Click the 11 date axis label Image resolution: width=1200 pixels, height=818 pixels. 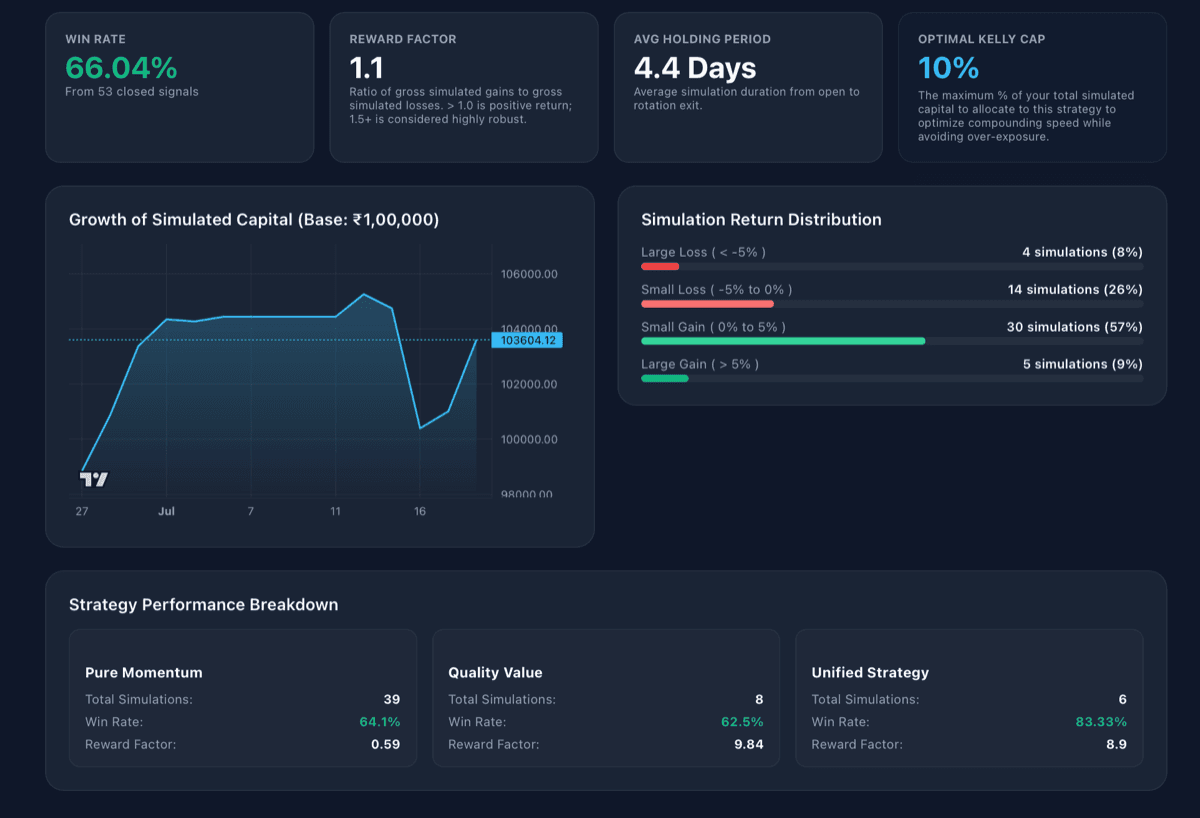pyautogui.click(x=335, y=511)
